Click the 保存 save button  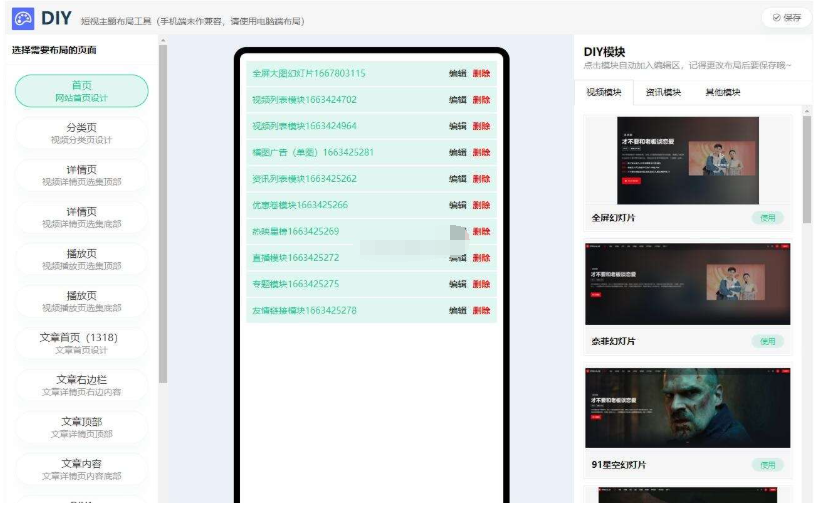[x=787, y=18]
